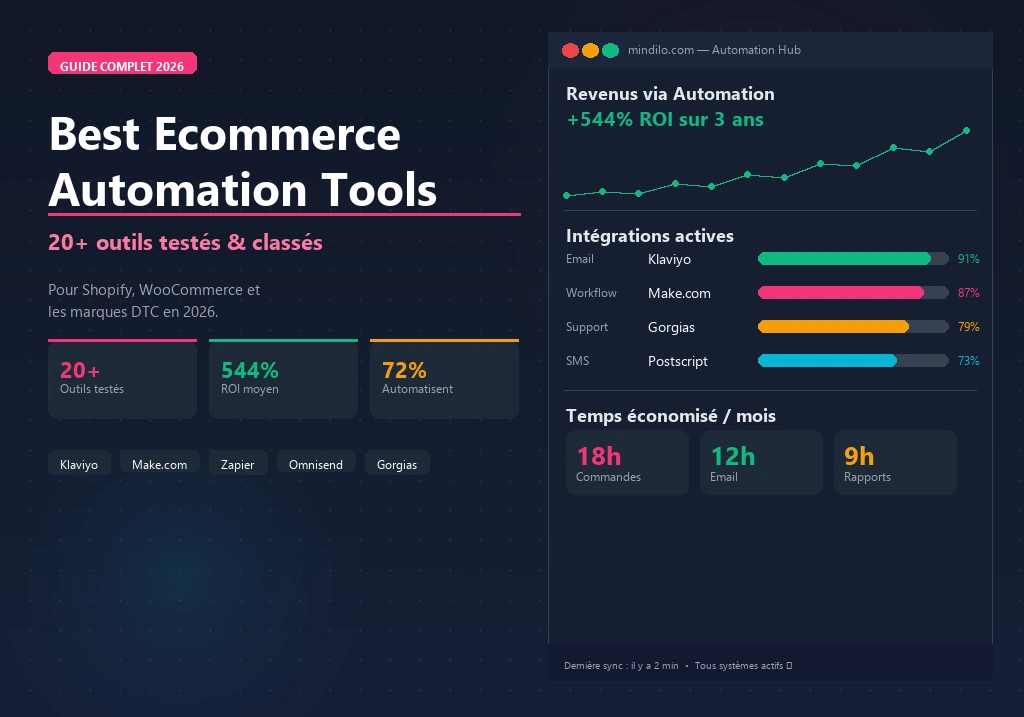
Task: Select the Zapier tag chip
Action: click(238, 463)
